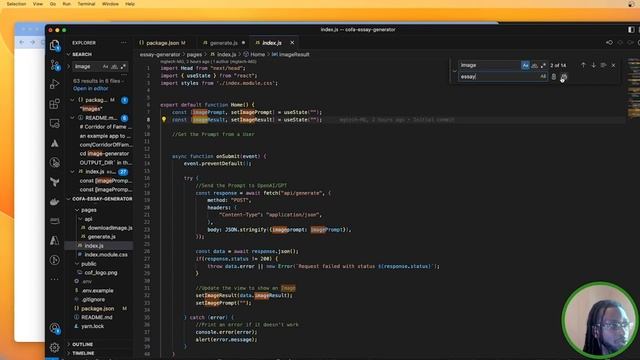Open the Explorer view in the activity bar
Image resolution: width=640 pixels, height=360 pixels.
pos(54,45)
